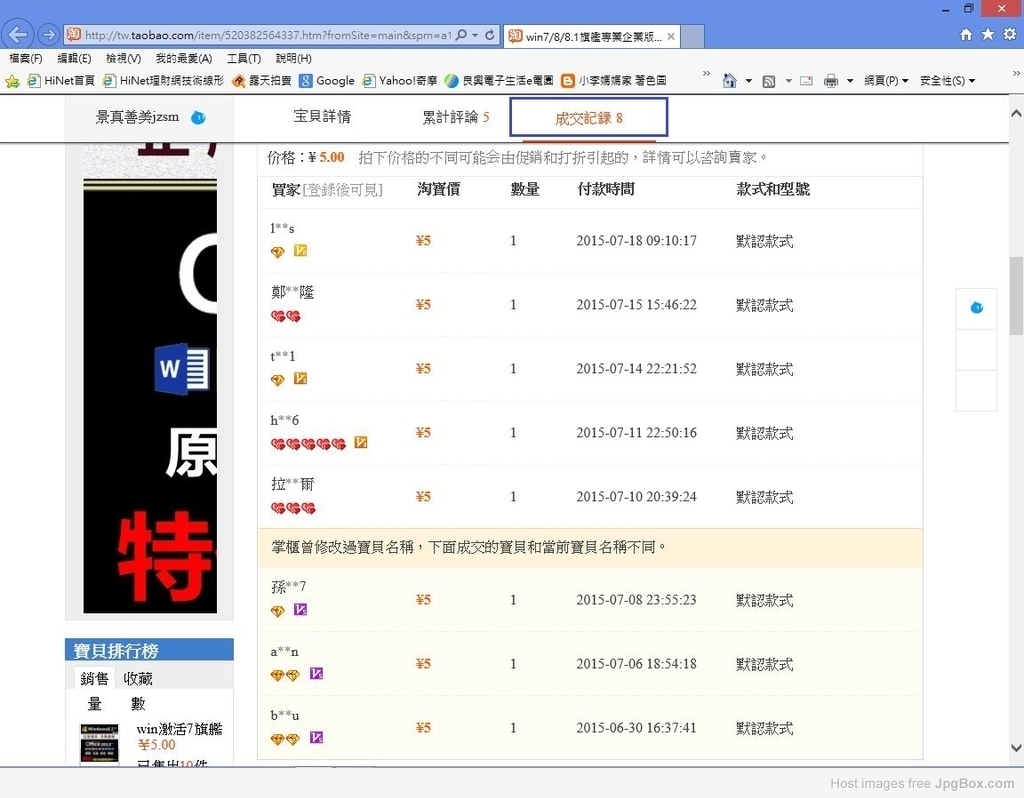Open the 我的最愛(A) menu

tap(183, 59)
